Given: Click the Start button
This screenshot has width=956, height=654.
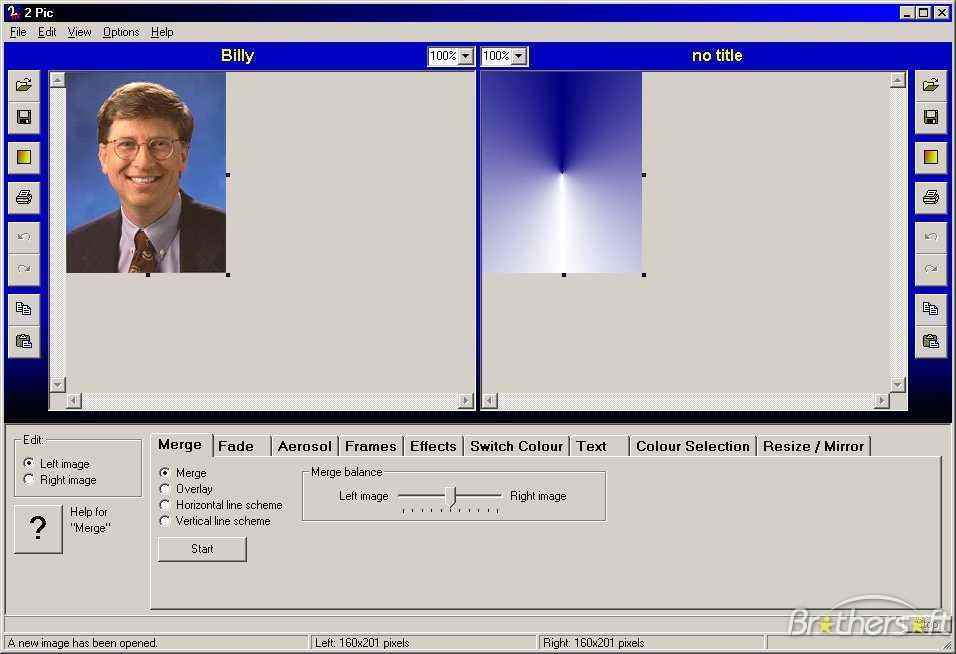Looking at the screenshot, I should pos(202,549).
